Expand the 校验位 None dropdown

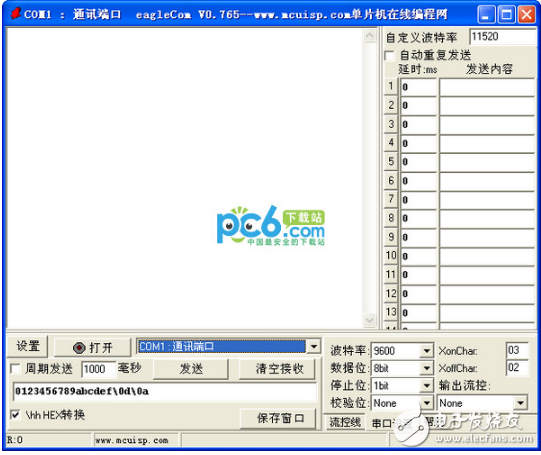(x=427, y=403)
